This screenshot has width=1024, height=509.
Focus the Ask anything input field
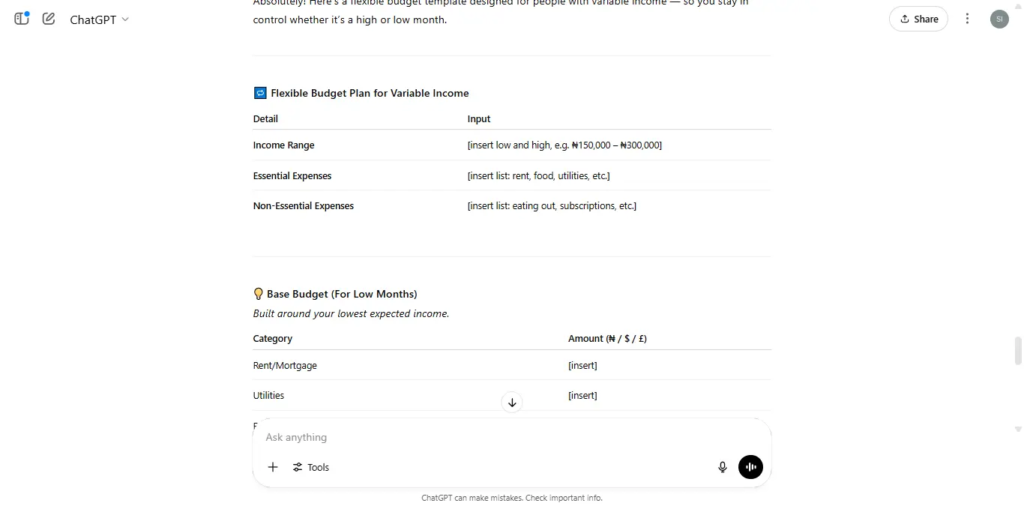click(x=512, y=437)
